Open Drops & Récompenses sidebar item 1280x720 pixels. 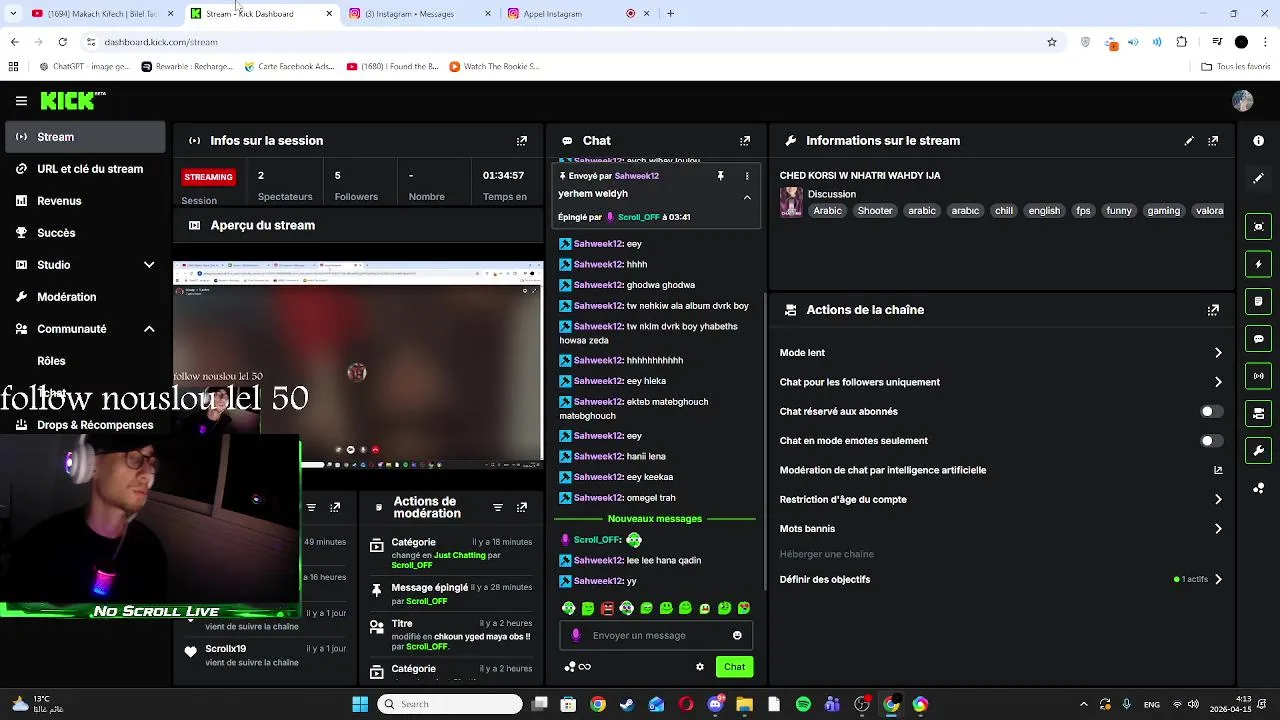pyautogui.click(x=84, y=425)
